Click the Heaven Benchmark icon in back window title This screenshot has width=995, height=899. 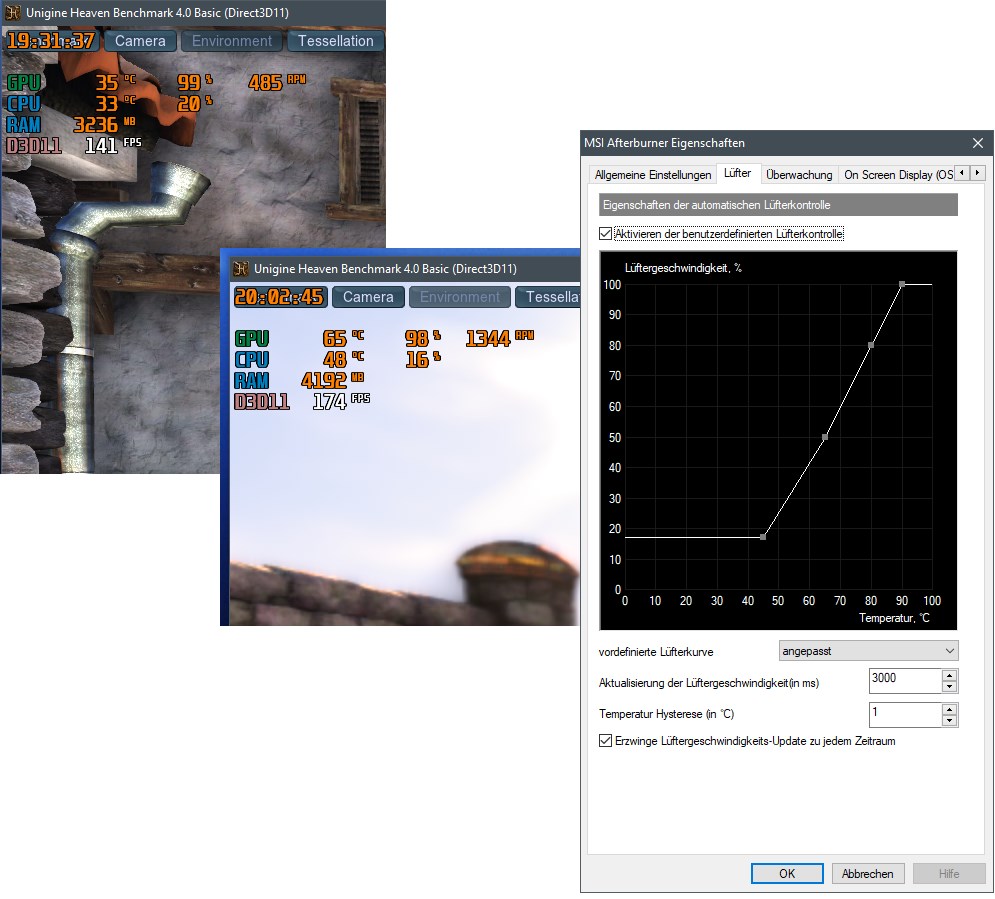tap(12, 13)
